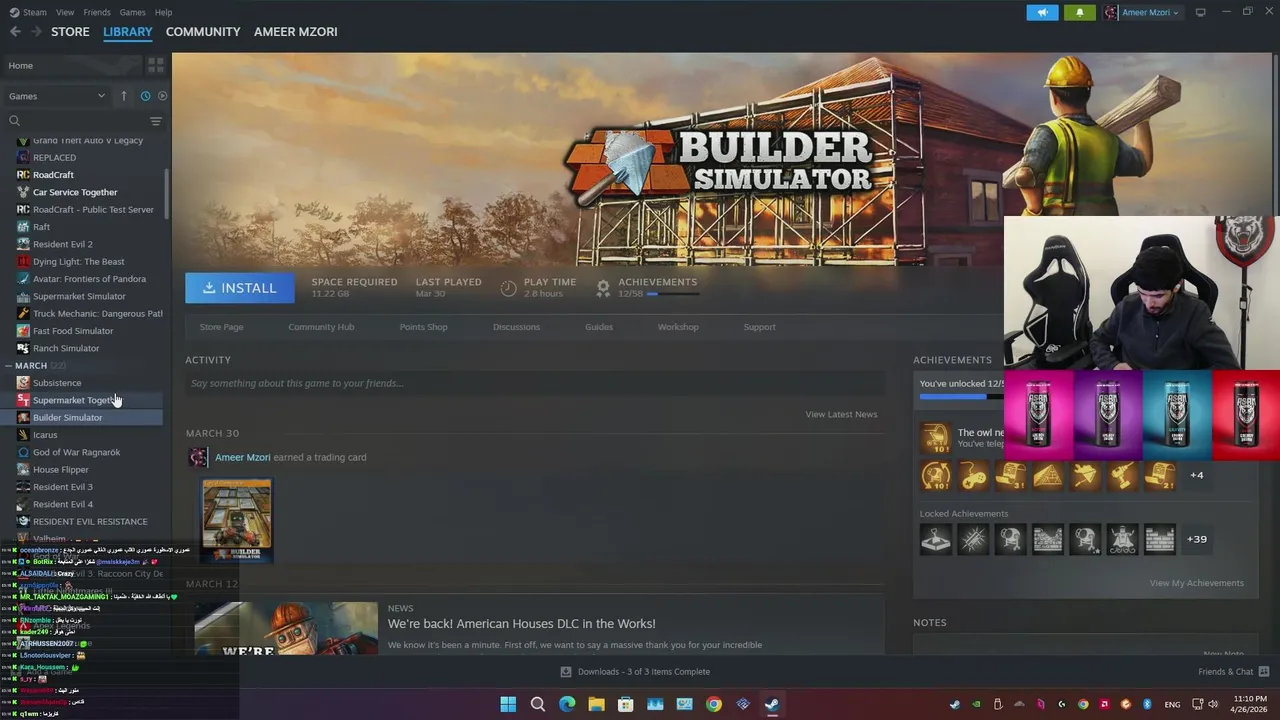The image size is (1280, 720).
Task: Open the American Houses DLC news article
Action: pos(521,623)
